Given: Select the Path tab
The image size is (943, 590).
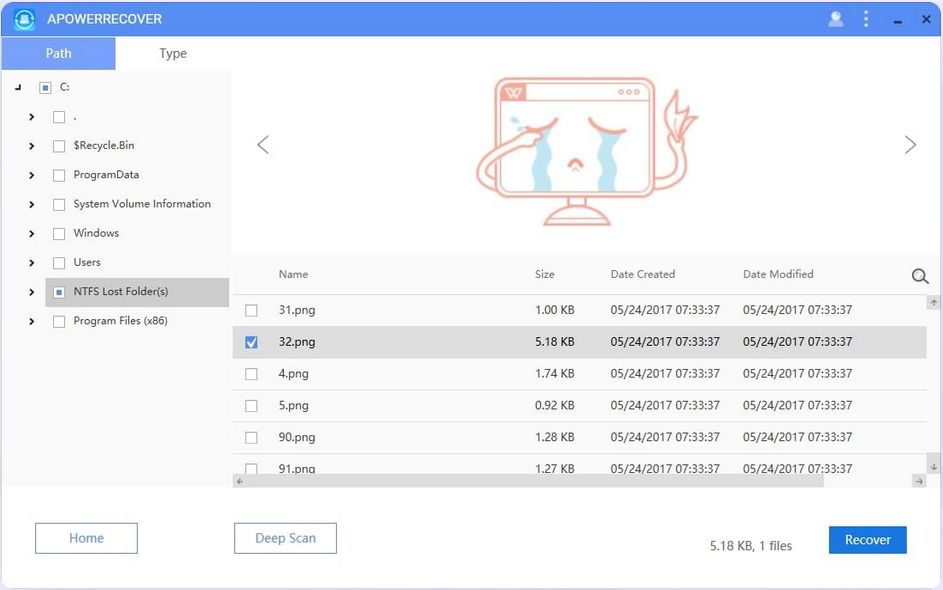Looking at the screenshot, I should pyautogui.click(x=58, y=53).
